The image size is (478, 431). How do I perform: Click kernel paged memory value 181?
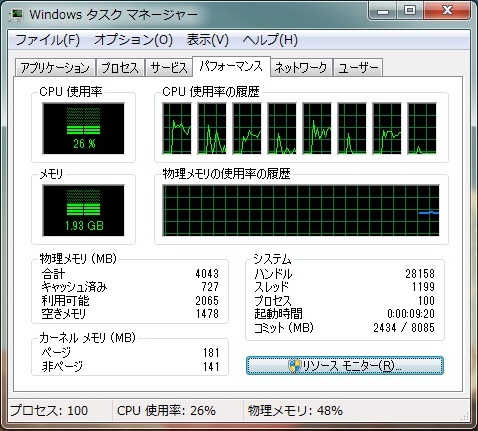[211, 353]
